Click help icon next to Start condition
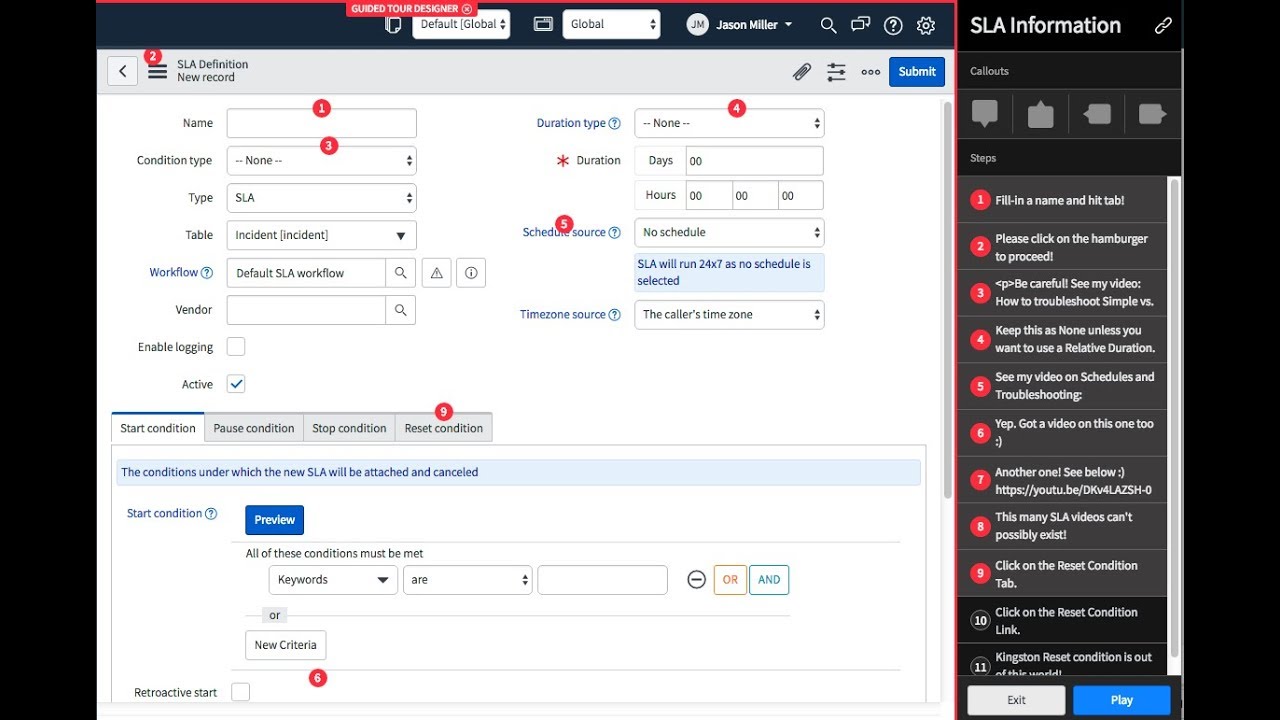 (211, 513)
